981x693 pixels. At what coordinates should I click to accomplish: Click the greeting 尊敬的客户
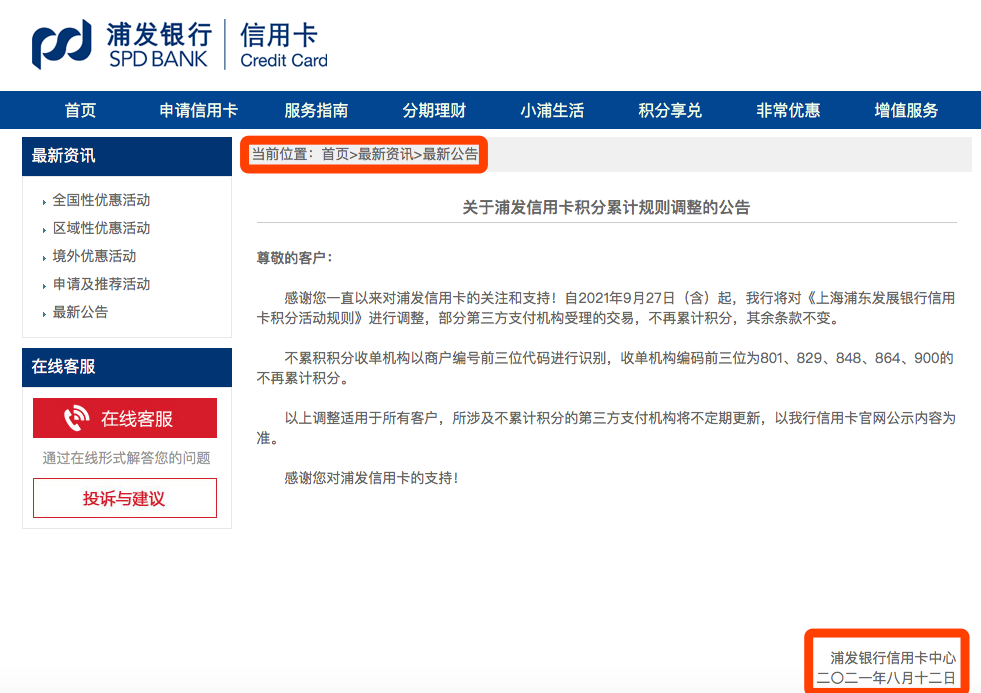pyautogui.click(x=294, y=258)
